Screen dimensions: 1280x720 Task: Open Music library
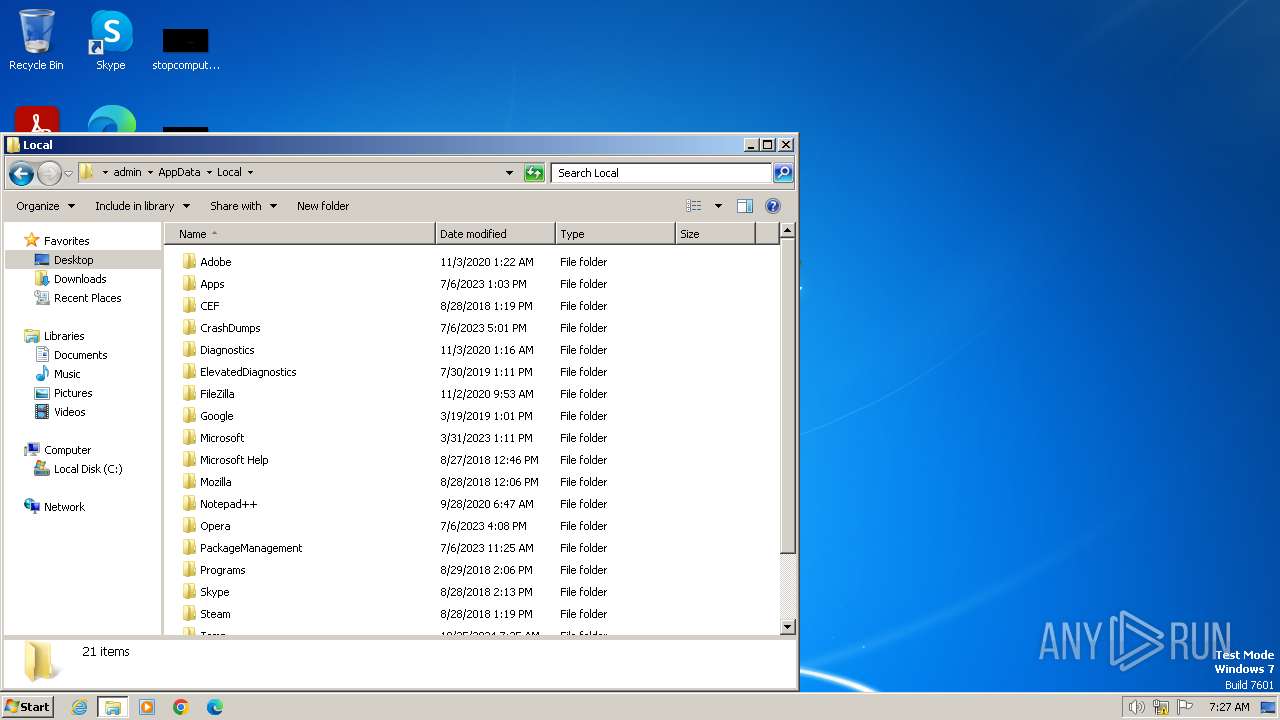(x=67, y=374)
